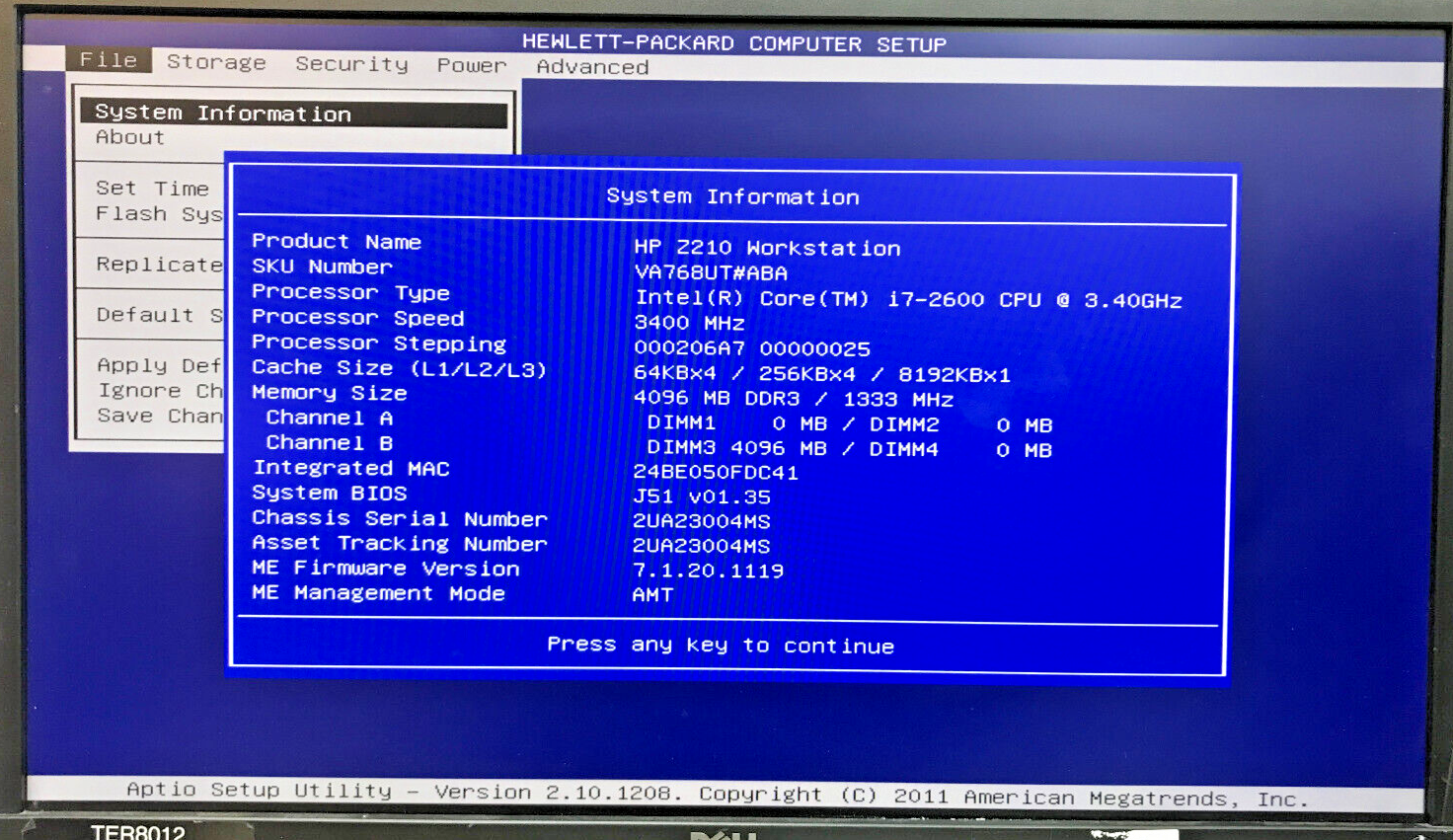Click the Channel A label
Screen dimensions: 1453x840
click(330, 418)
